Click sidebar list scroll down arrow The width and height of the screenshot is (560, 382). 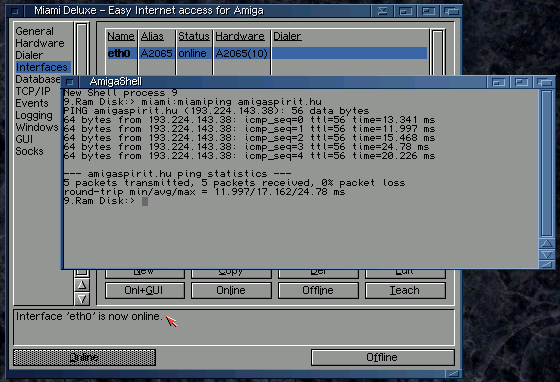pyautogui.click(x=82, y=299)
